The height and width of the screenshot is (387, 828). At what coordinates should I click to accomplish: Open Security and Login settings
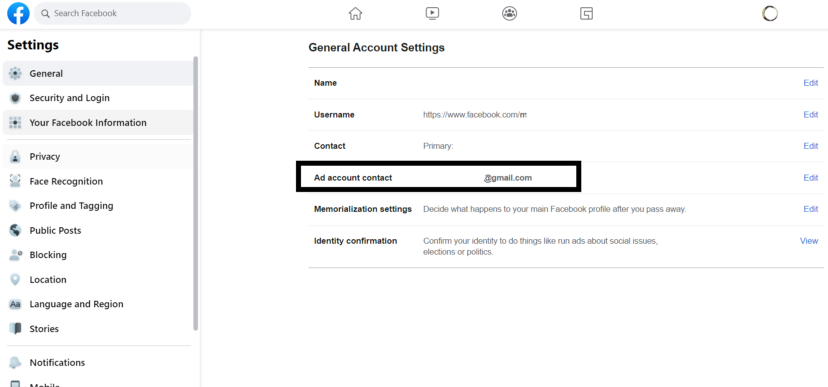[x=98, y=98]
